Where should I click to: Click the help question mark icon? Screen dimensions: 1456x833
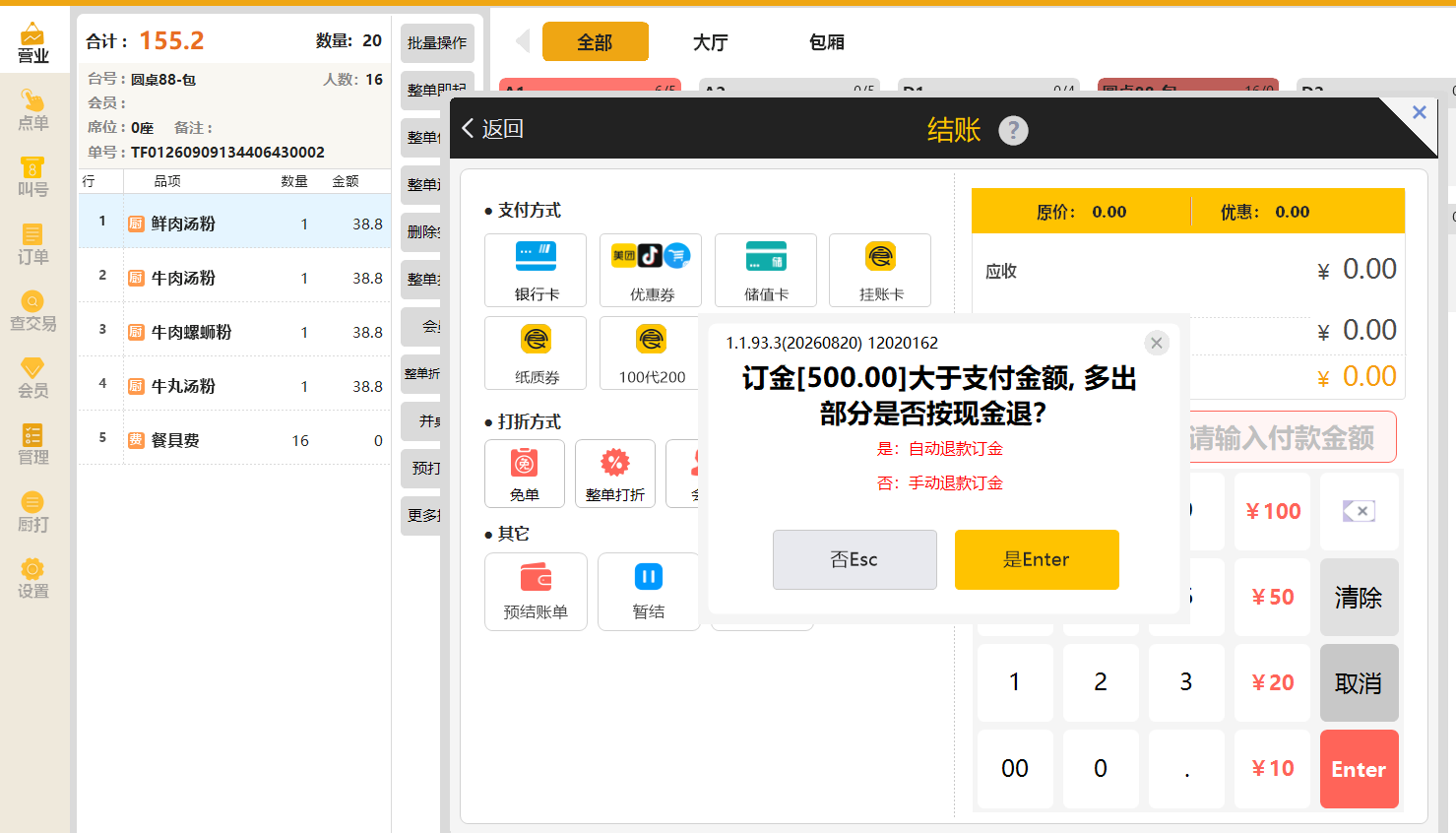(1013, 130)
